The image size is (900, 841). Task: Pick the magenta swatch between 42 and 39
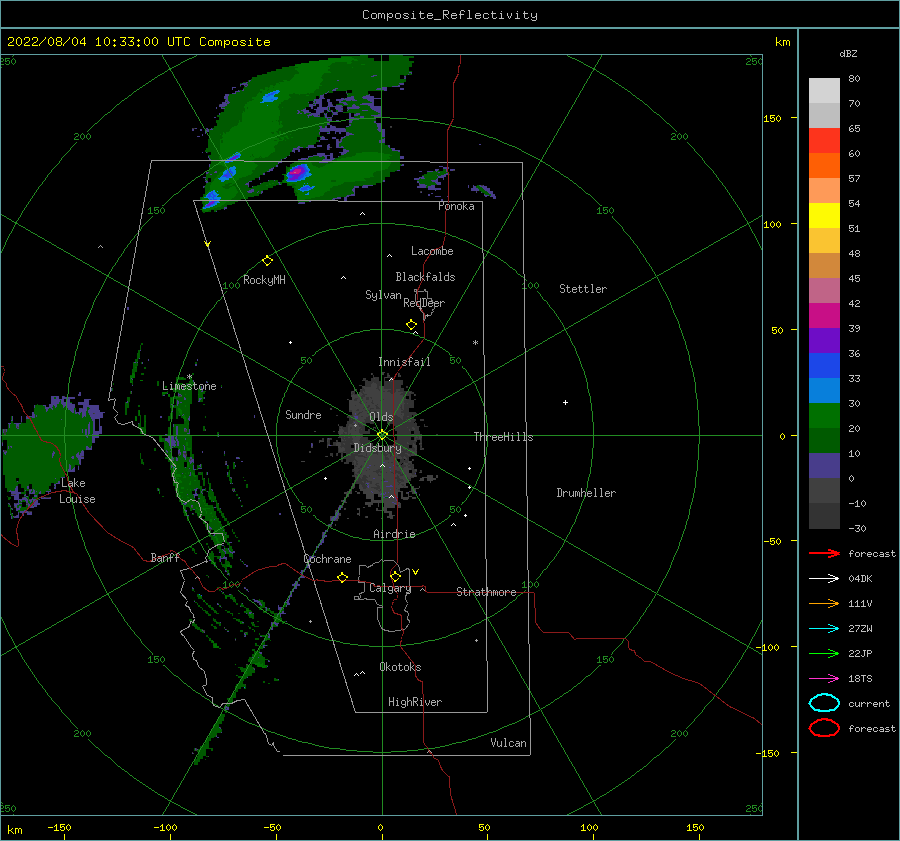tap(824, 316)
